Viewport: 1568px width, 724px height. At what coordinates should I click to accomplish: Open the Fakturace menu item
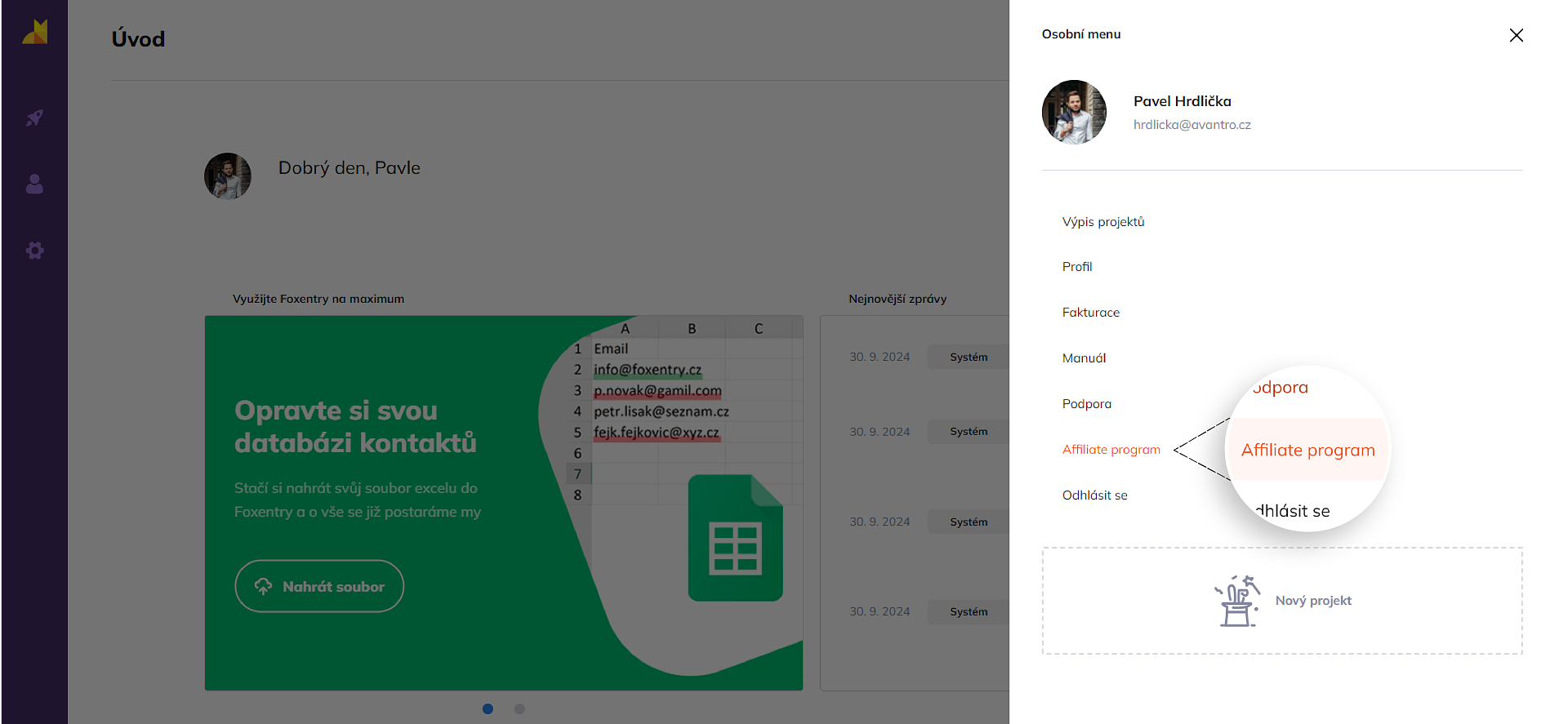click(1090, 313)
